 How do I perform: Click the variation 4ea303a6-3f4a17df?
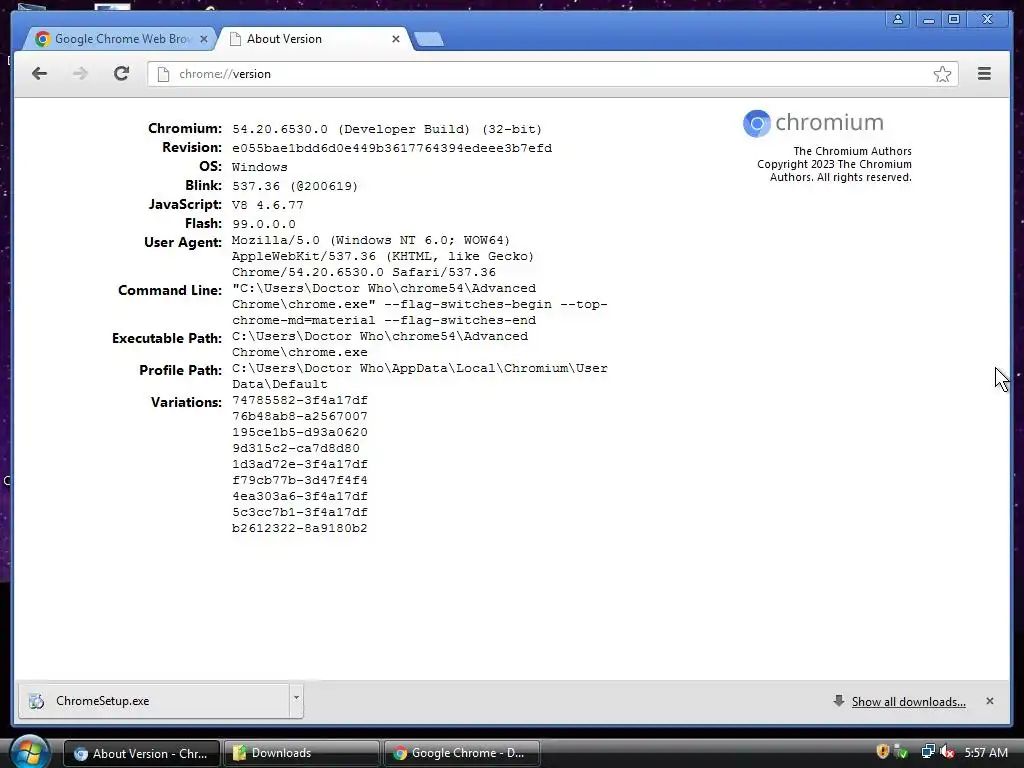coord(300,496)
